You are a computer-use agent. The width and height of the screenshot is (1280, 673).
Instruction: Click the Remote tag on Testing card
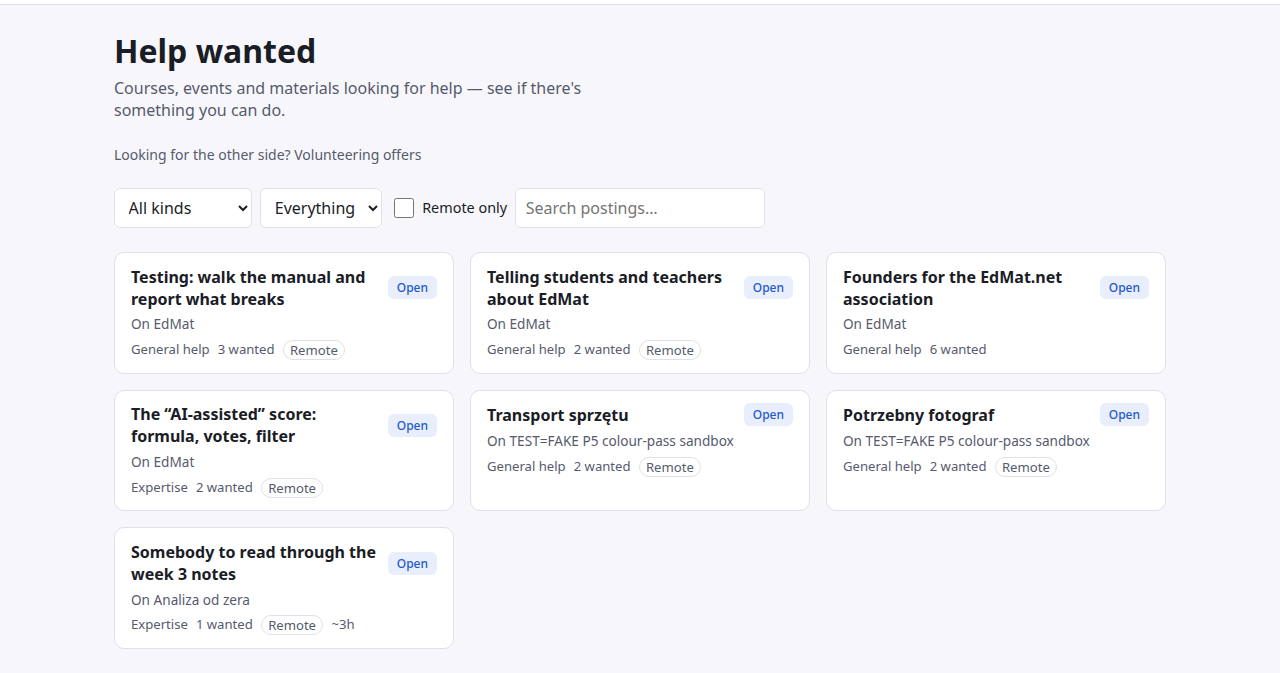click(x=314, y=350)
